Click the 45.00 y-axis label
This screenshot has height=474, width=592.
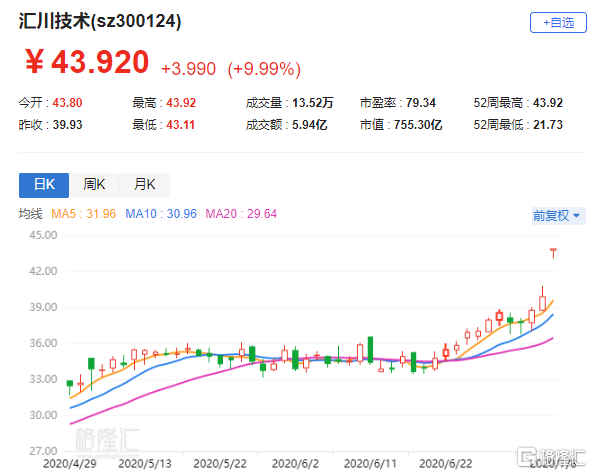pyautogui.click(x=43, y=235)
